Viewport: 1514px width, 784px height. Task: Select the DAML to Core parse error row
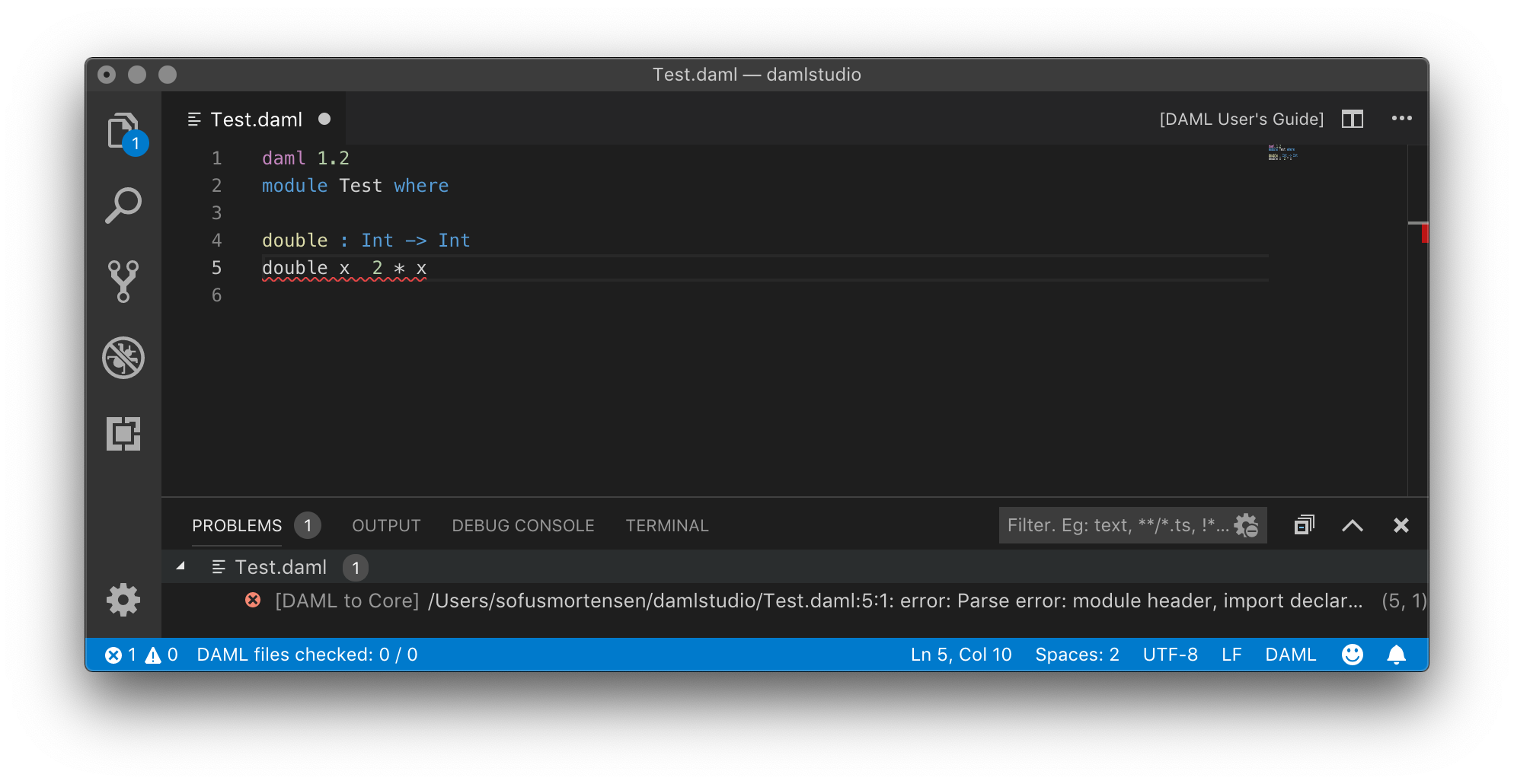(794, 601)
